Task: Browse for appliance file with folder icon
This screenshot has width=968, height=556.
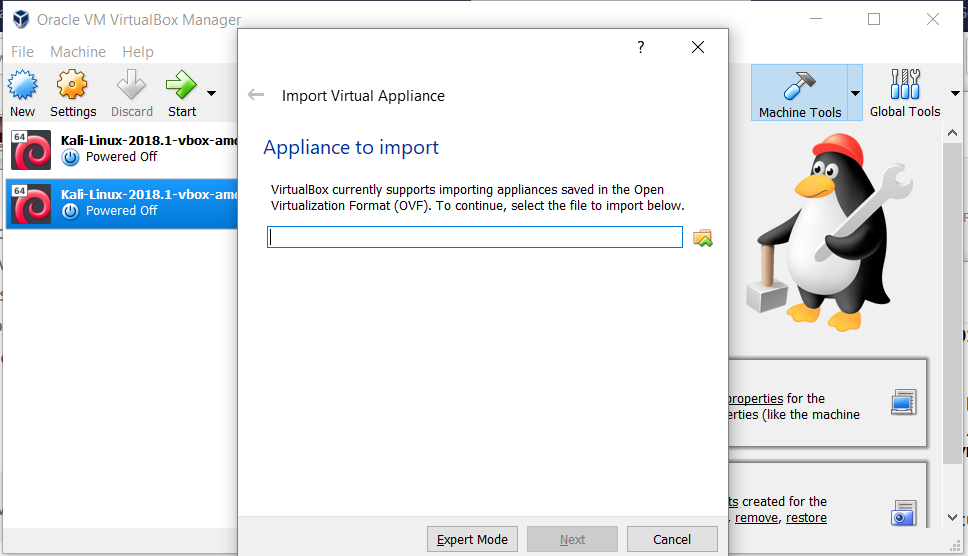Action: (703, 238)
